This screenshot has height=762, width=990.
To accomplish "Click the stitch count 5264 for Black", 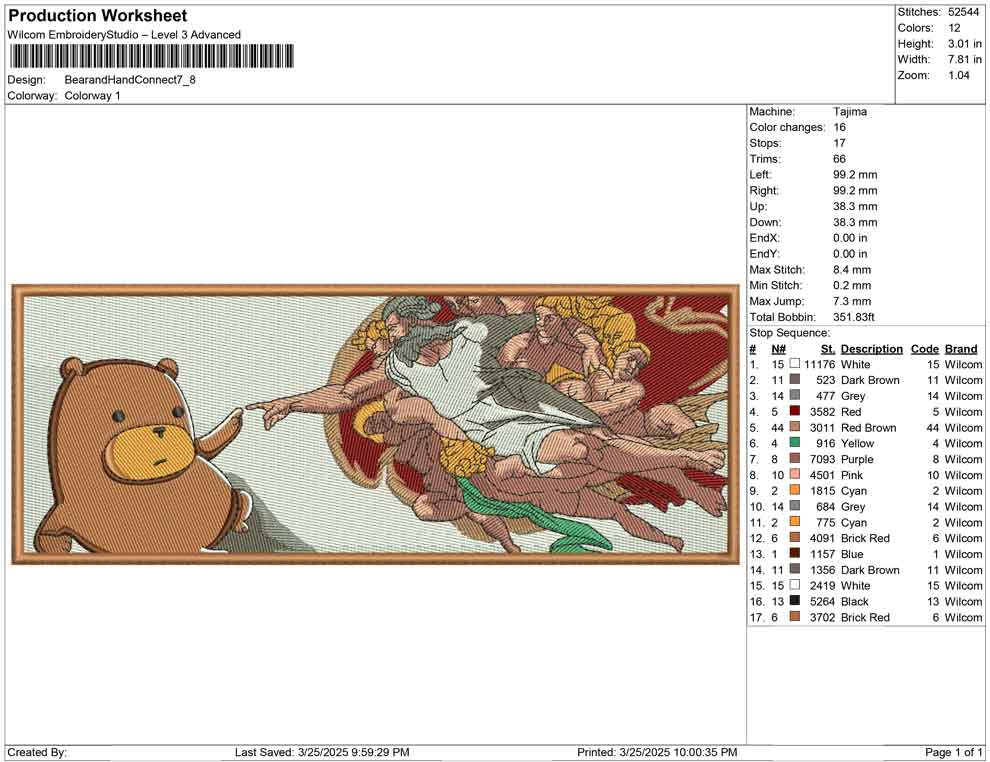I will (x=823, y=602).
